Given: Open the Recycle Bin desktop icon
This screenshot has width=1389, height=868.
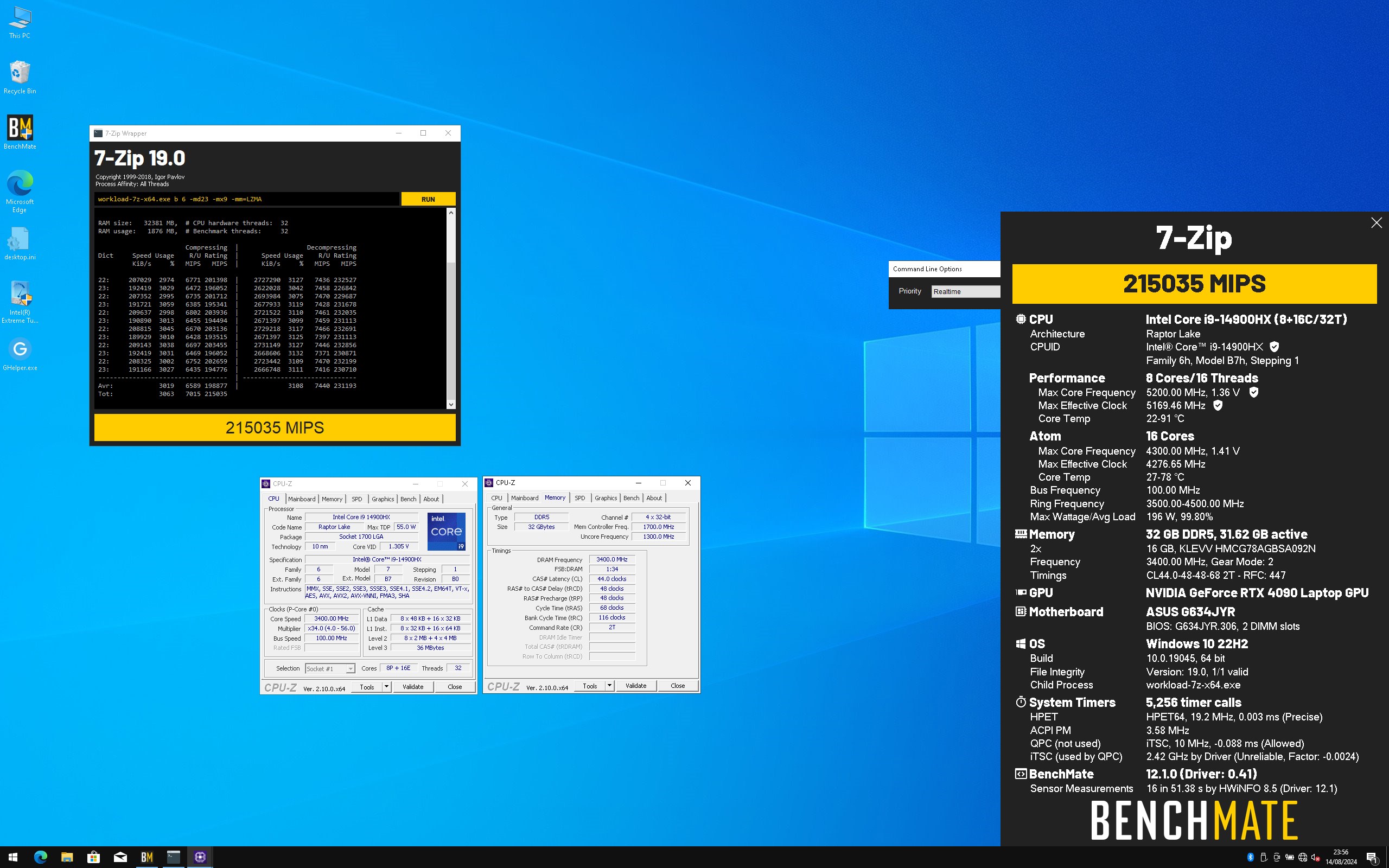Looking at the screenshot, I should point(20,78).
